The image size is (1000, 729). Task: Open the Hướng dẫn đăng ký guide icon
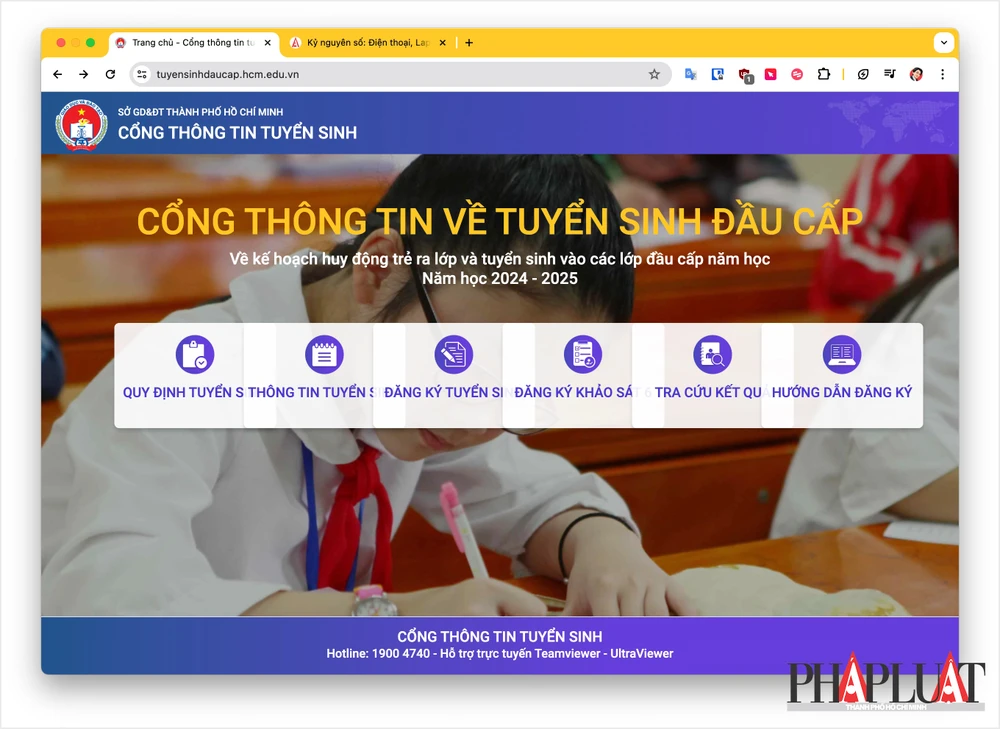coord(841,353)
